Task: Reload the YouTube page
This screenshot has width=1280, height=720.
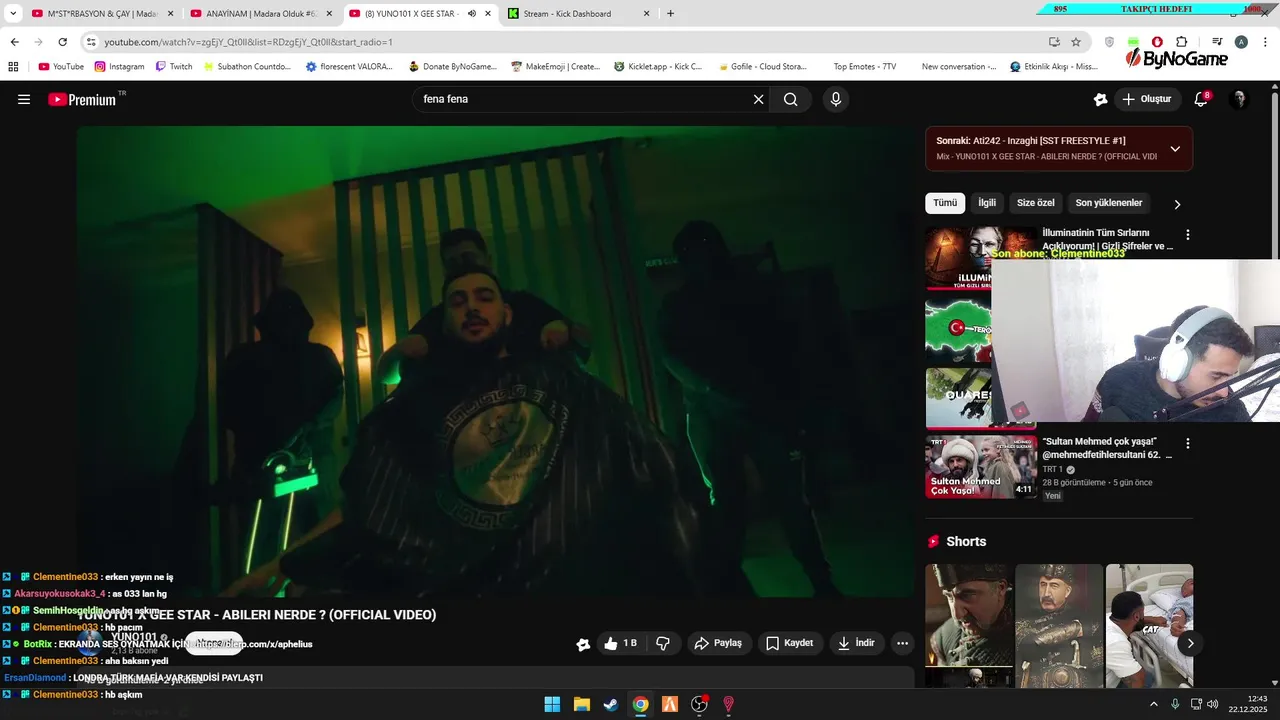Action: point(62,42)
